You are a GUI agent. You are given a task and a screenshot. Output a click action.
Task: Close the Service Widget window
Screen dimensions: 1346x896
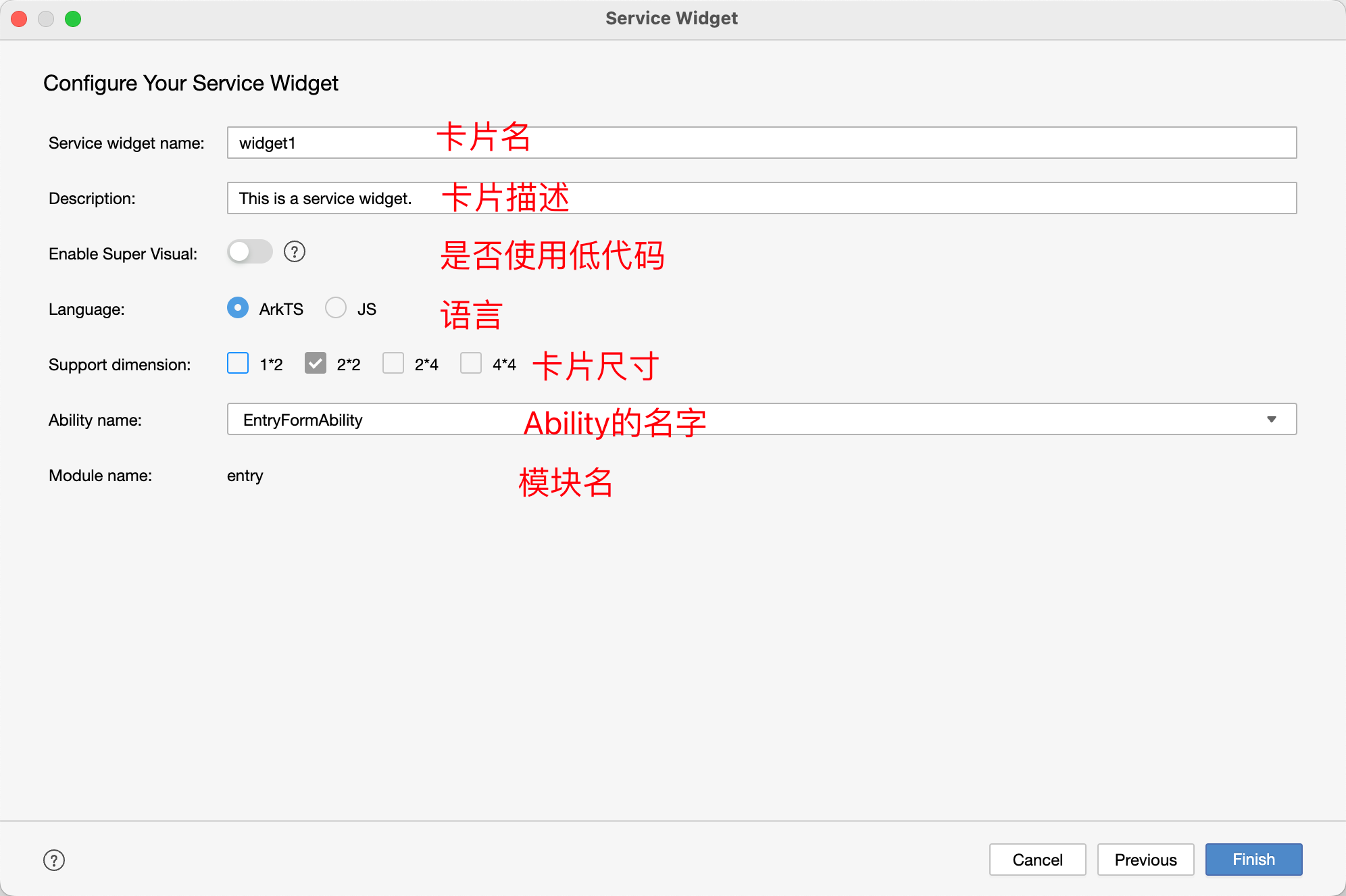19,19
